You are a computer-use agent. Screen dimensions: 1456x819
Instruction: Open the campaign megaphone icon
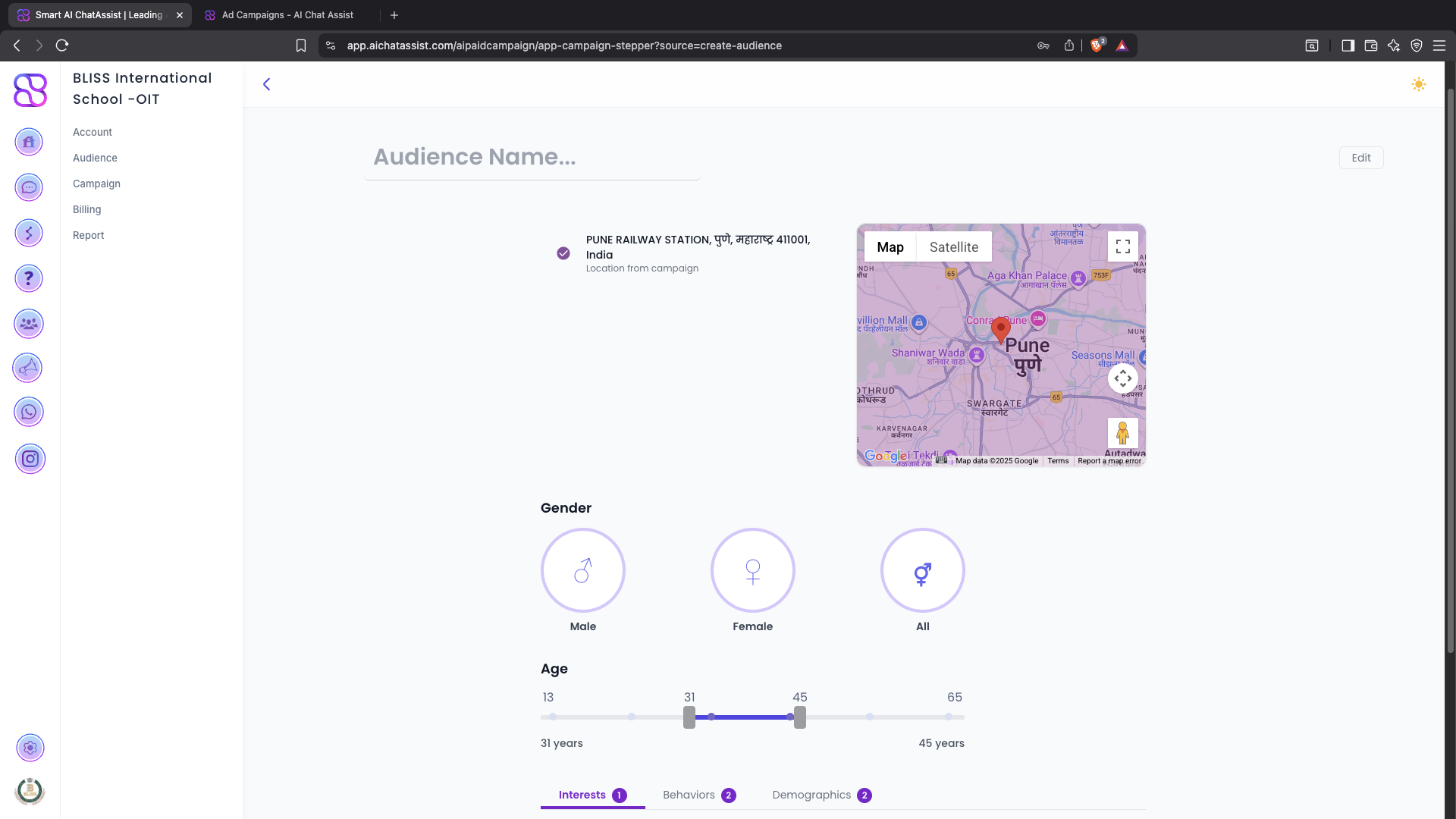pyautogui.click(x=28, y=368)
